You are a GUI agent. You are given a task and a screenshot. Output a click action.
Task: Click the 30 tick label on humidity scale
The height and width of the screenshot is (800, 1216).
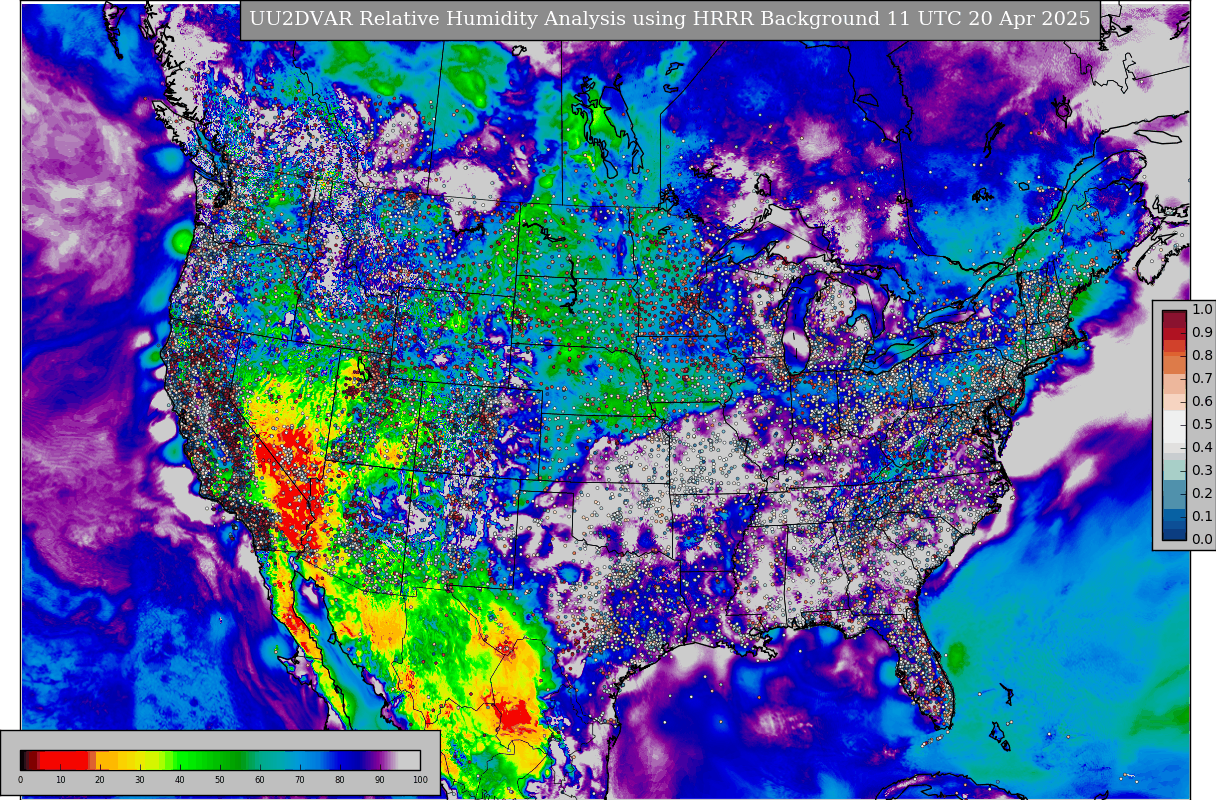pyautogui.click(x=140, y=780)
